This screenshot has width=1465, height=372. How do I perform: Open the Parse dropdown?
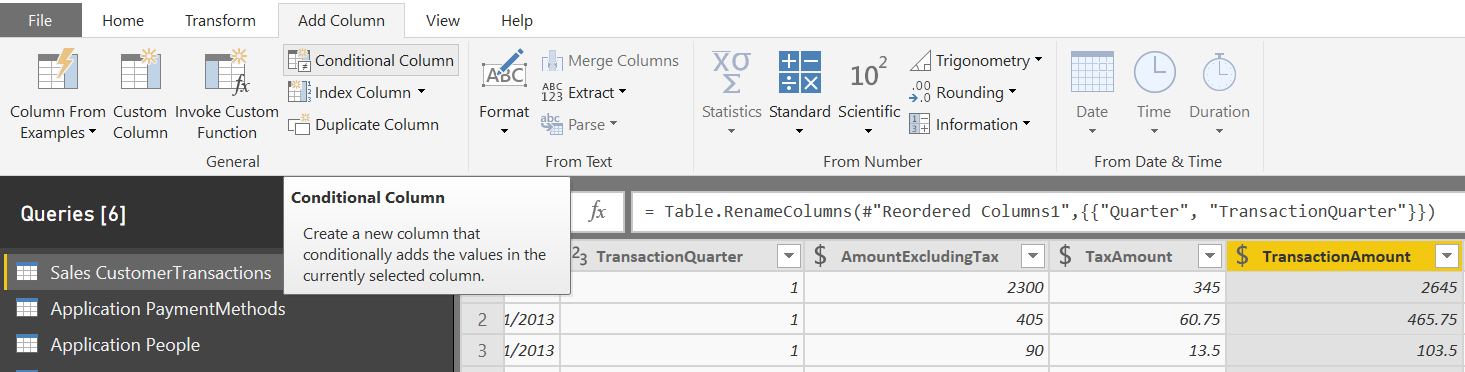tap(579, 124)
